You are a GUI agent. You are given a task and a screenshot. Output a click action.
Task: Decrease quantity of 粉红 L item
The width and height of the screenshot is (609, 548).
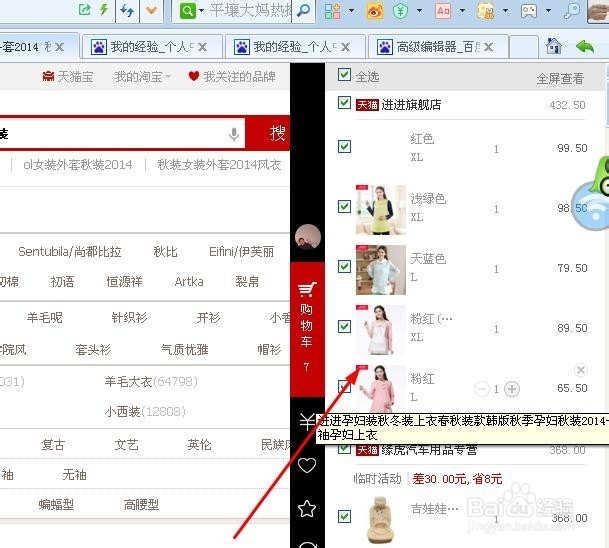click(x=482, y=389)
